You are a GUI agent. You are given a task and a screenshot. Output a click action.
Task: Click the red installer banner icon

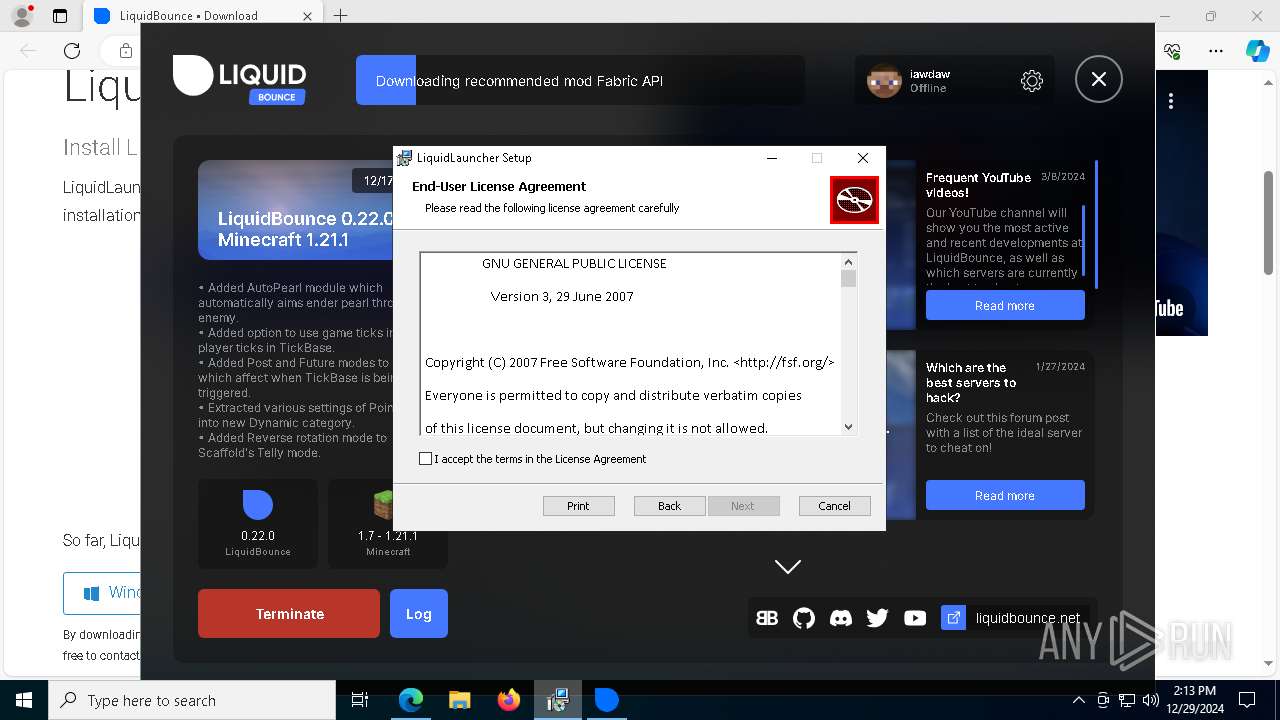854,200
